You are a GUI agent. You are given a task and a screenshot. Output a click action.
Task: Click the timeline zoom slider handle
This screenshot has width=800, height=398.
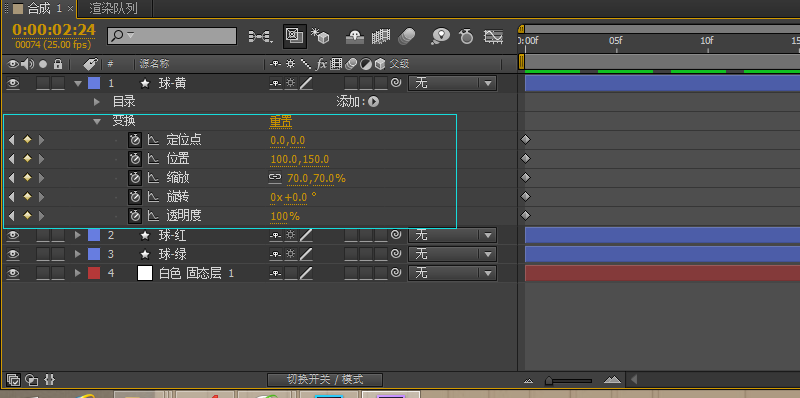coord(548,381)
